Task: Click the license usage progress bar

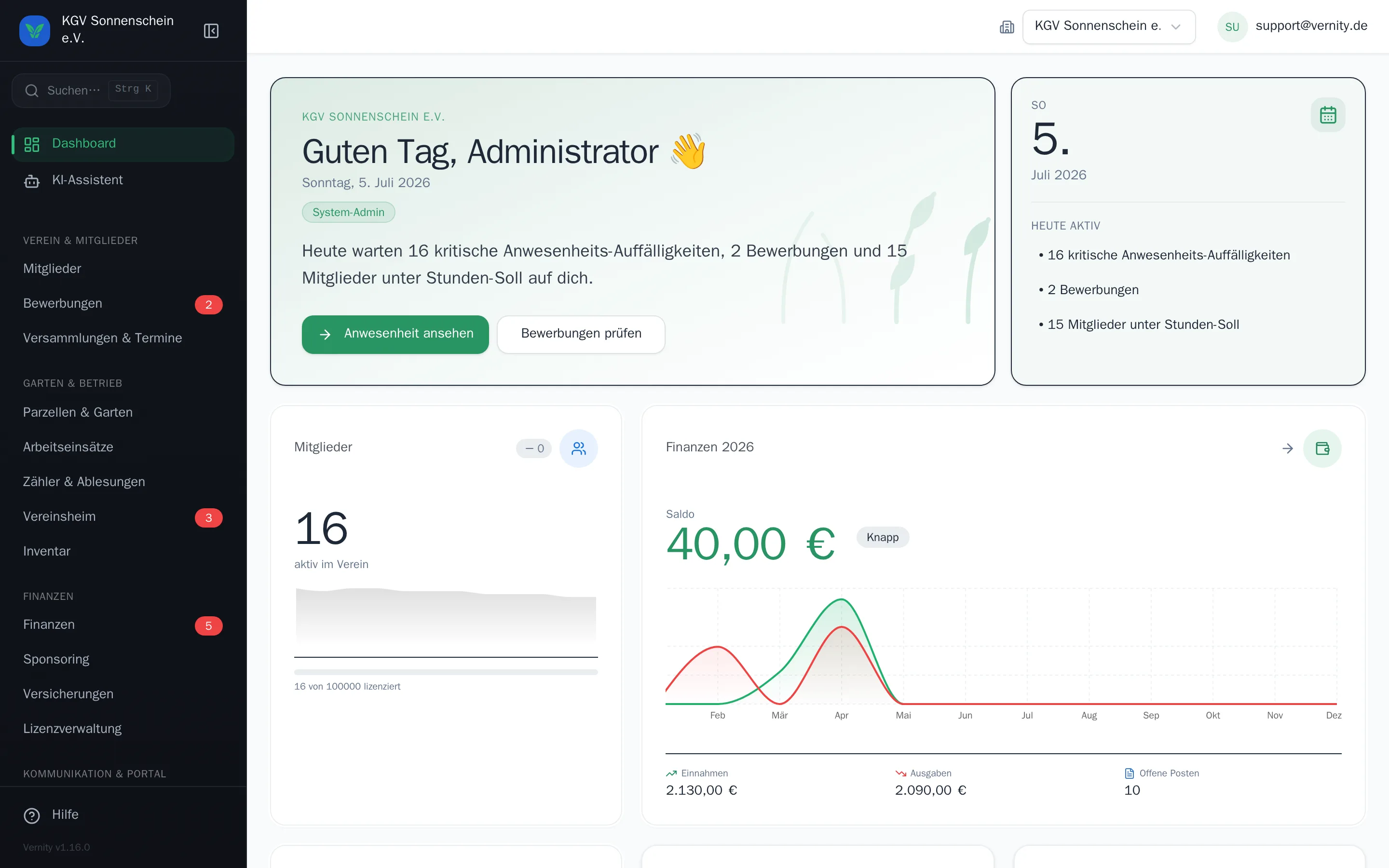Action: [446, 672]
